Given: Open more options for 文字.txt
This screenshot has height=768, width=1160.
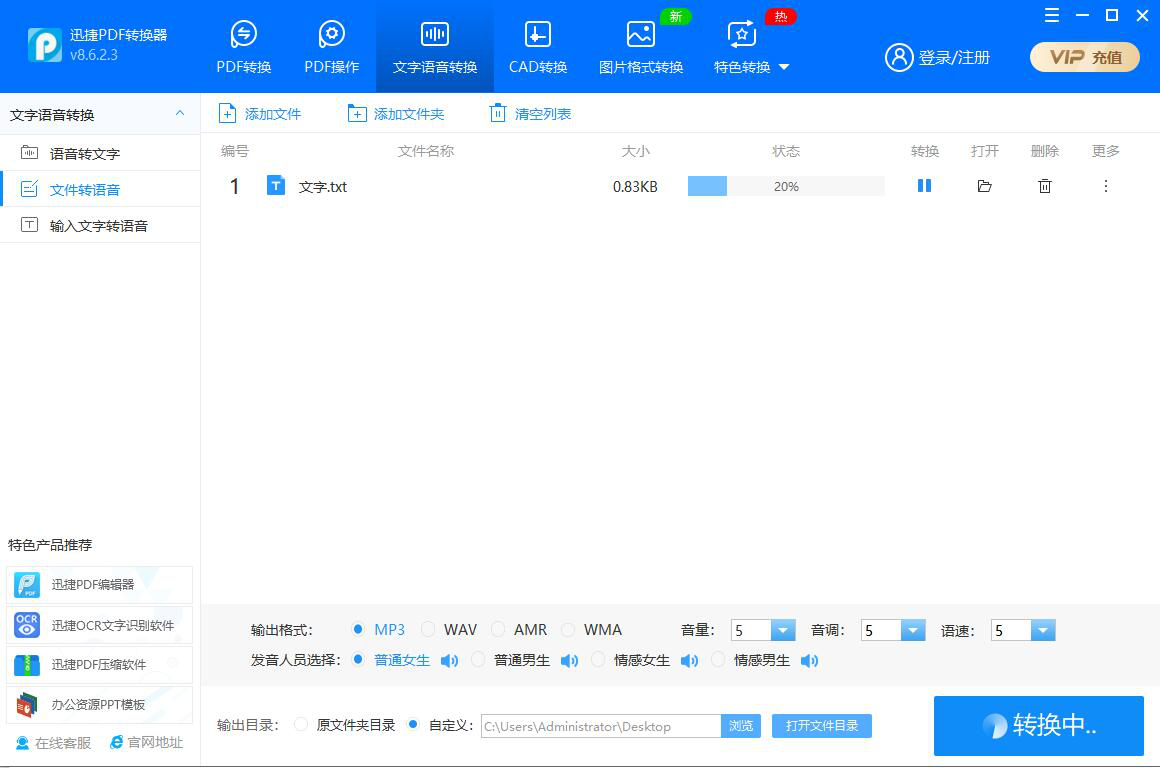Looking at the screenshot, I should coord(1105,186).
